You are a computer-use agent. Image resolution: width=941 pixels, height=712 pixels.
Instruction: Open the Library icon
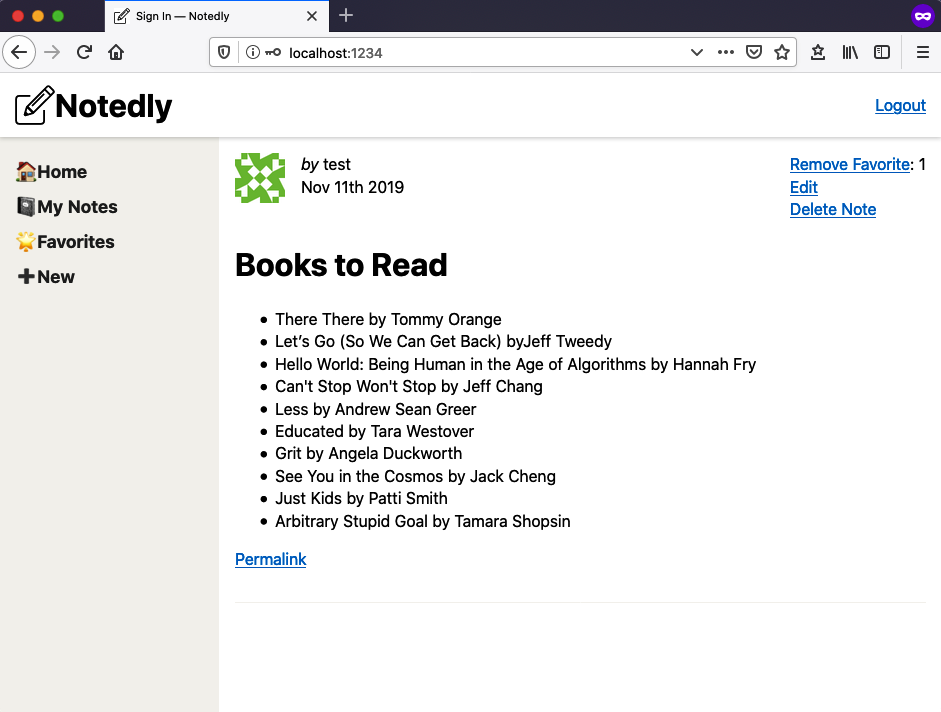tap(849, 52)
